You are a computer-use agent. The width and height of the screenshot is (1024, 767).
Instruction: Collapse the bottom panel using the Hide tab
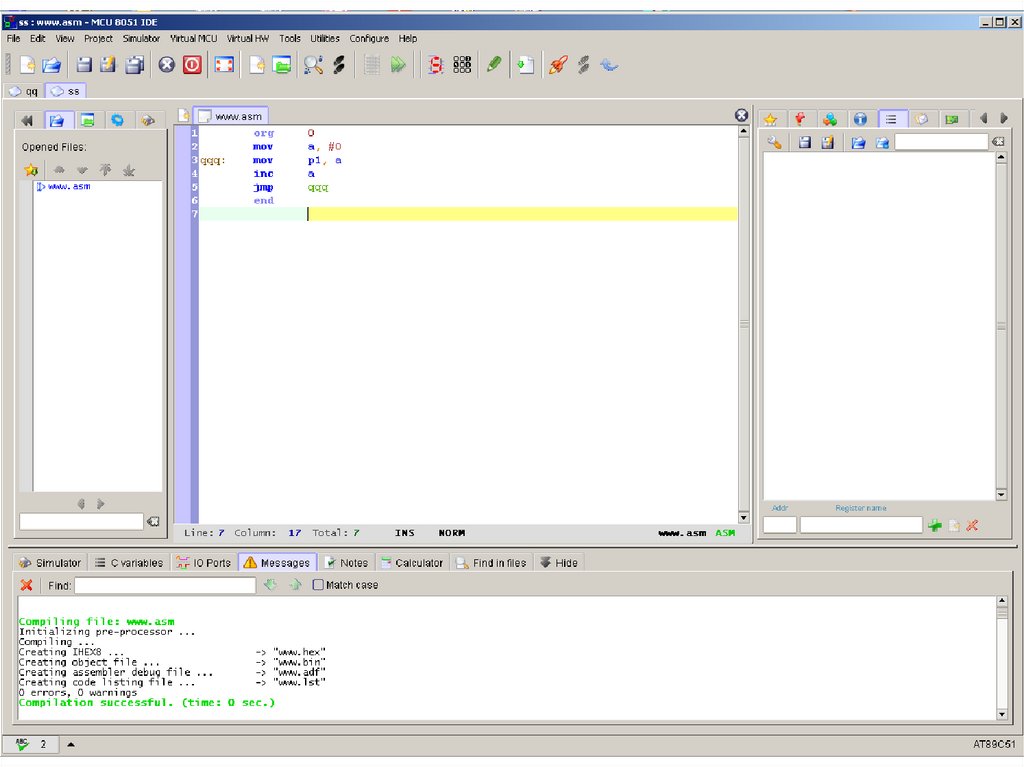558,563
